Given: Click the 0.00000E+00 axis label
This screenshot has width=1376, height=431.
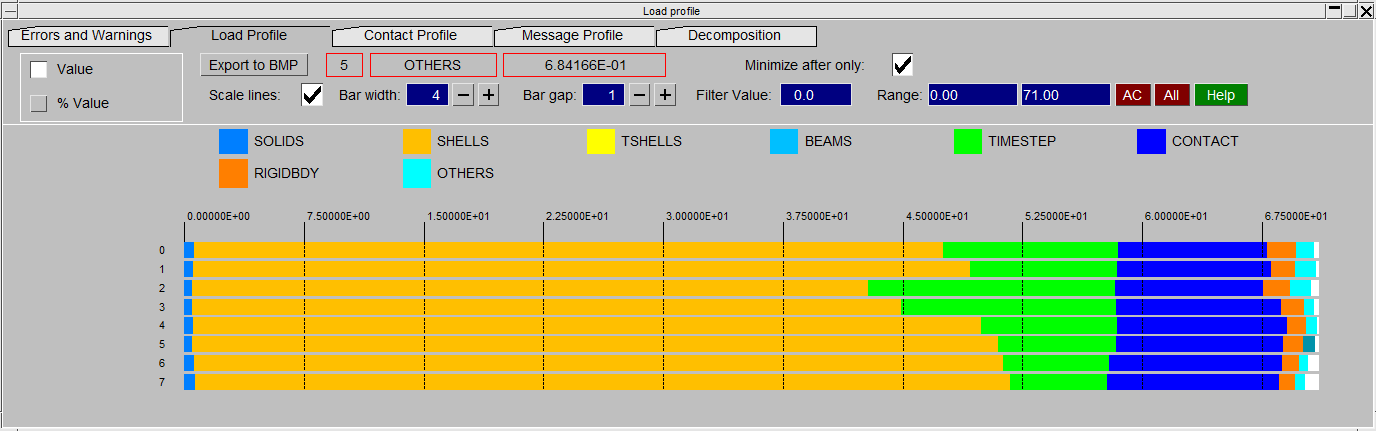Looking at the screenshot, I should tap(218, 216).
